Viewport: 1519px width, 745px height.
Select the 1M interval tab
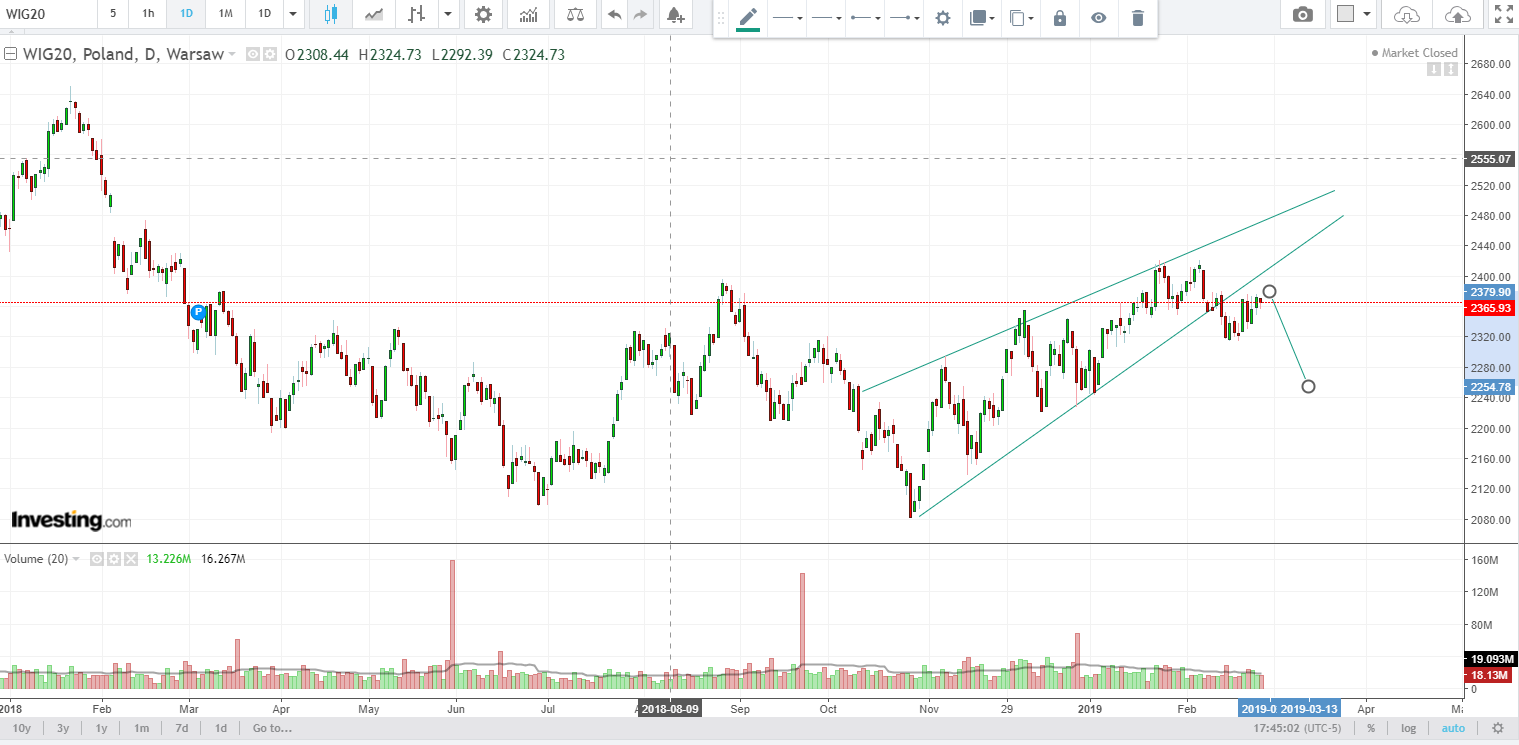pos(225,14)
